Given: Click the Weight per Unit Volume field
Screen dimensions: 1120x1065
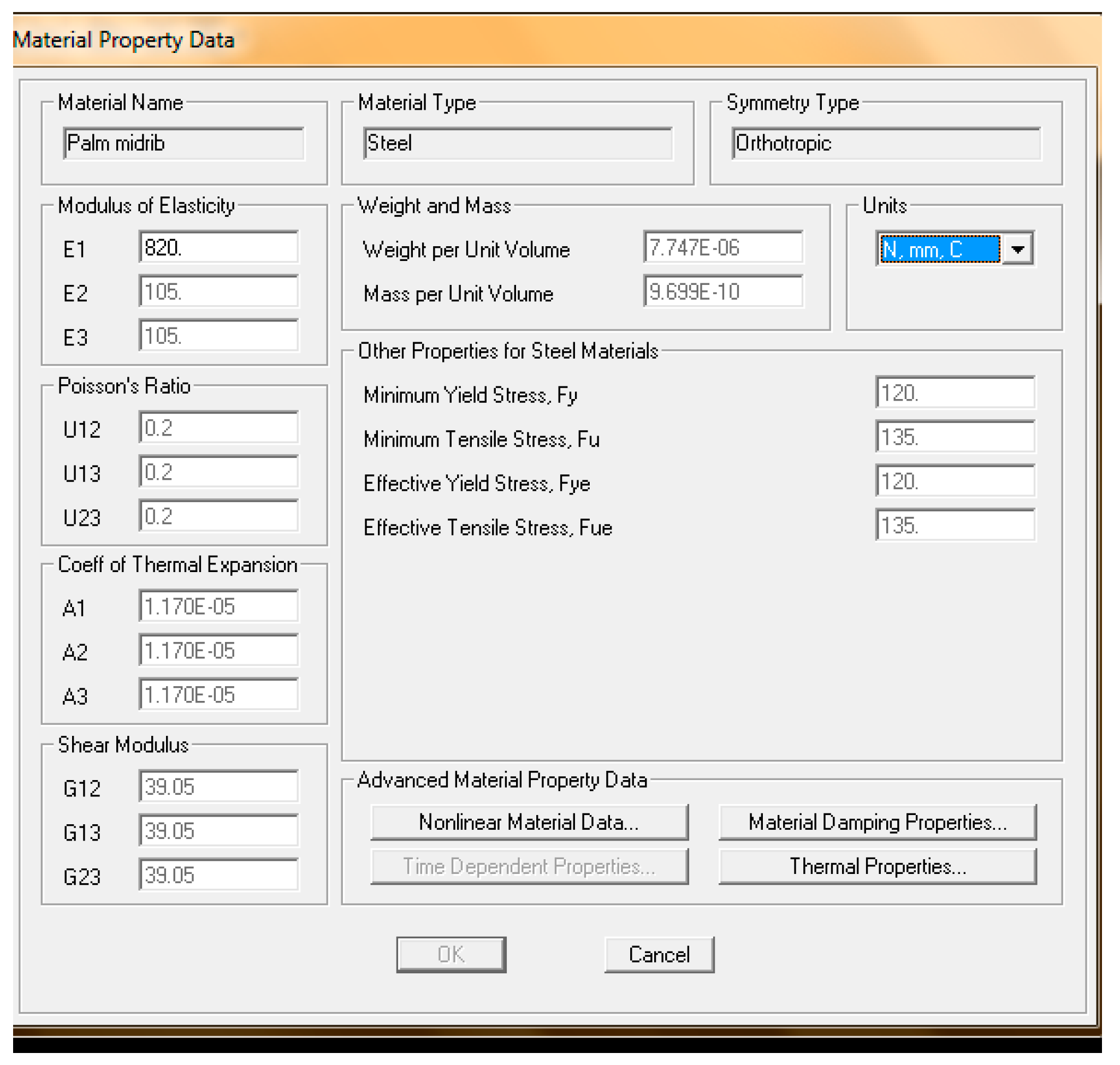Looking at the screenshot, I should (x=722, y=247).
